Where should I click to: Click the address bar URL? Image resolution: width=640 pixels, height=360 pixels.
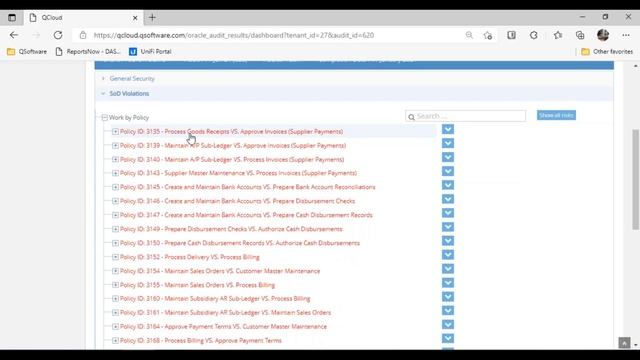(233, 35)
